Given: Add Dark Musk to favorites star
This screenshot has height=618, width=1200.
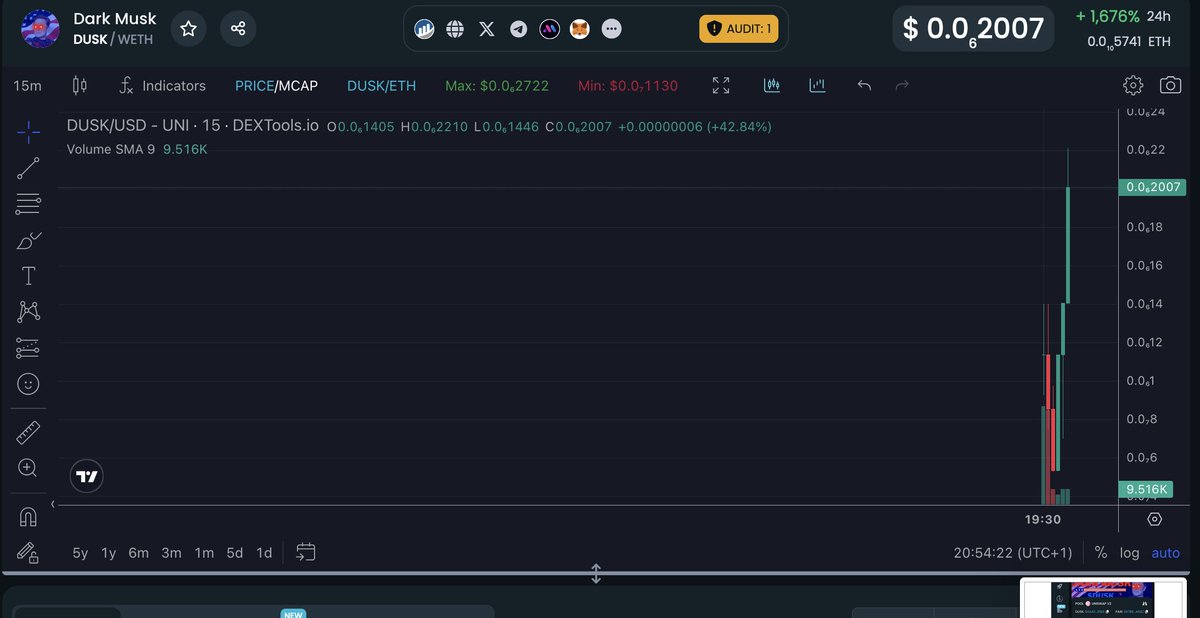Looking at the screenshot, I should point(188,28).
